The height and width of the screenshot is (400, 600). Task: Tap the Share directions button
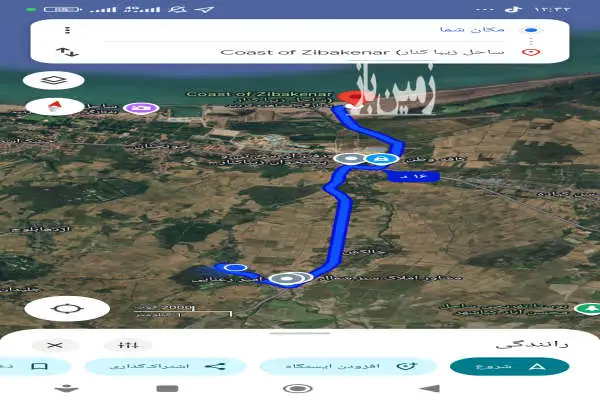pyautogui.click(x=165, y=366)
